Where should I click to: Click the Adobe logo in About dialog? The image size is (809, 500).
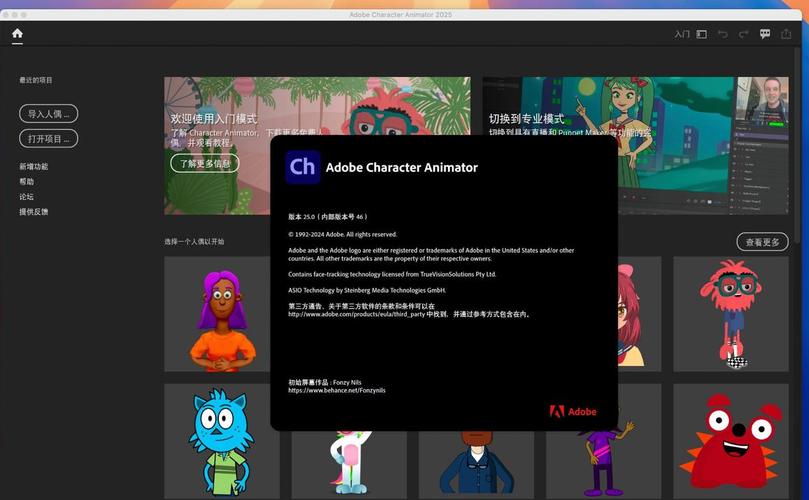pos(573,411)
